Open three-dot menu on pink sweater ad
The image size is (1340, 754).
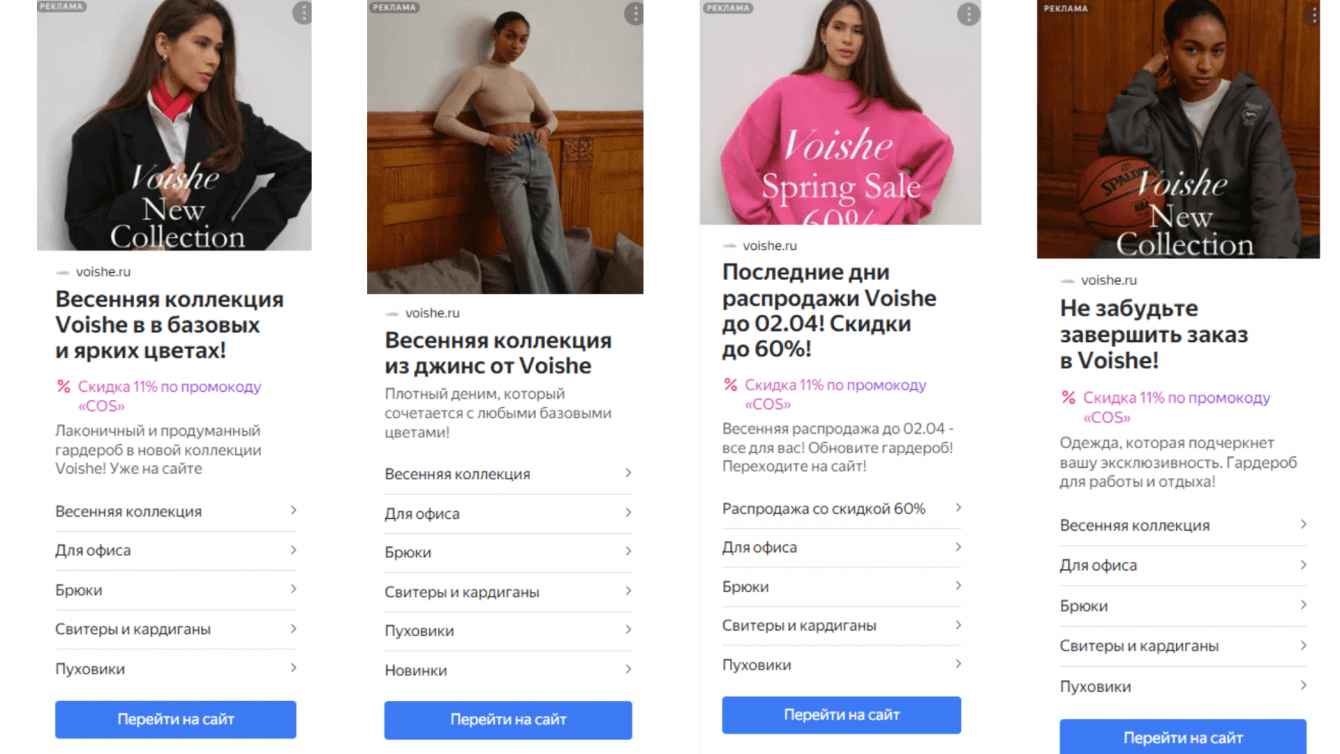point(968,14)
